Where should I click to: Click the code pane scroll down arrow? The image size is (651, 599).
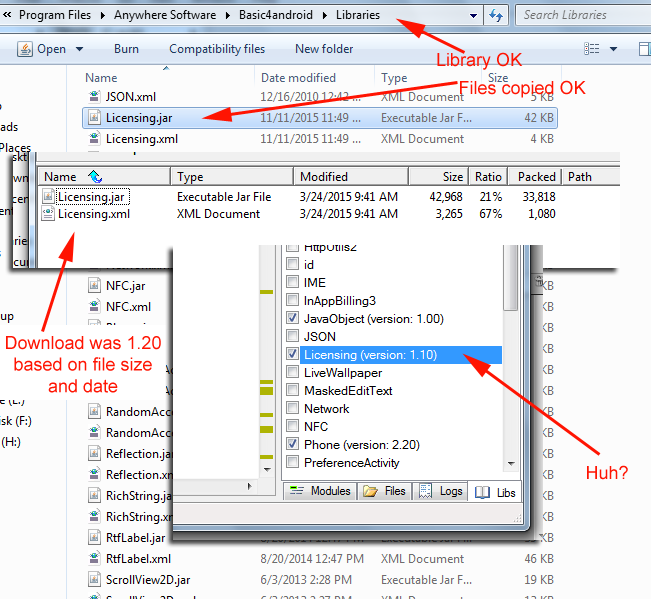[x=267, y=469]
